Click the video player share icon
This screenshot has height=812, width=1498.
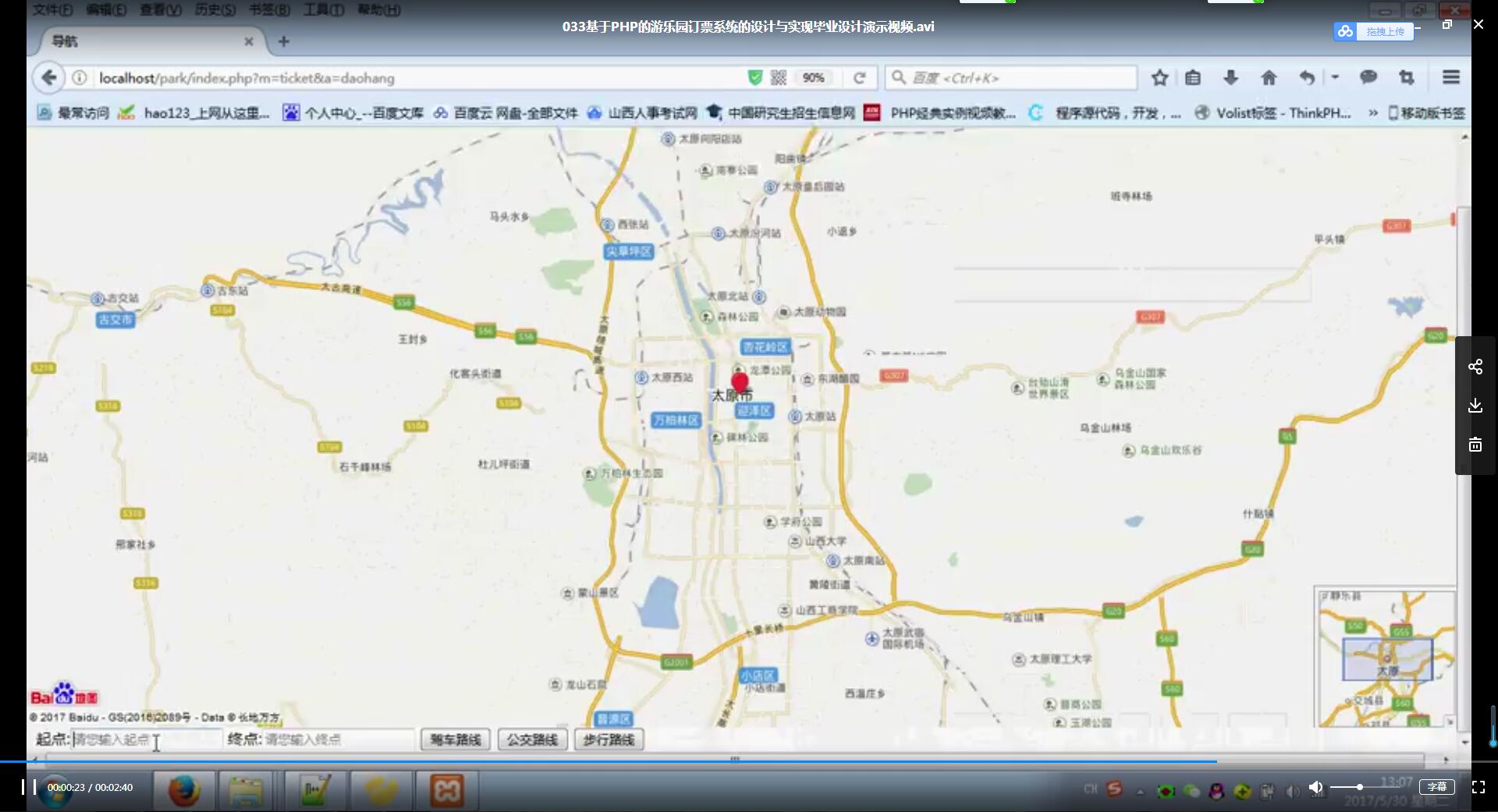pyautogui.click(x=1475, y=367)
